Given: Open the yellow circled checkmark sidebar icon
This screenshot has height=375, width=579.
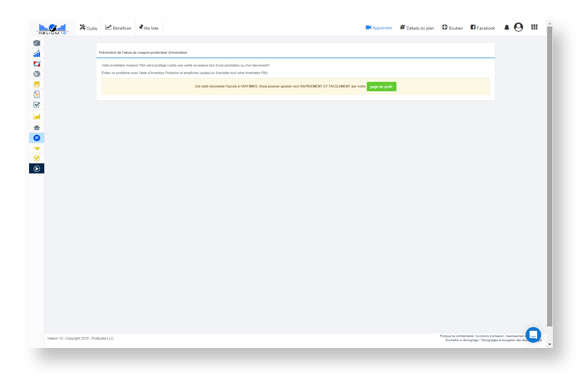Looking at the screenshot, I should coord(37,158).
